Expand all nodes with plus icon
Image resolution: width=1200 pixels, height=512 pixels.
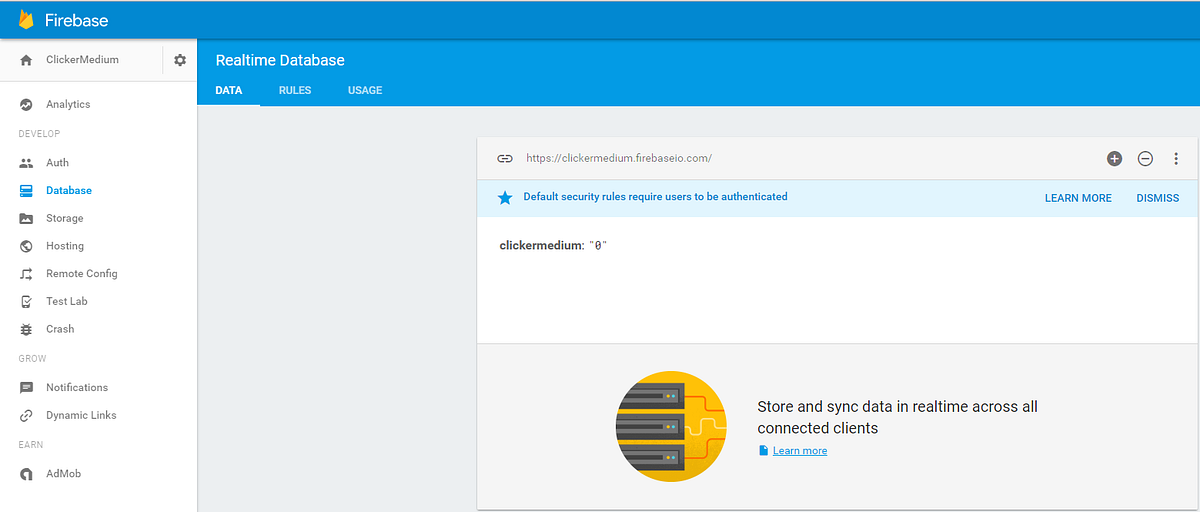tap(1115, 158)
